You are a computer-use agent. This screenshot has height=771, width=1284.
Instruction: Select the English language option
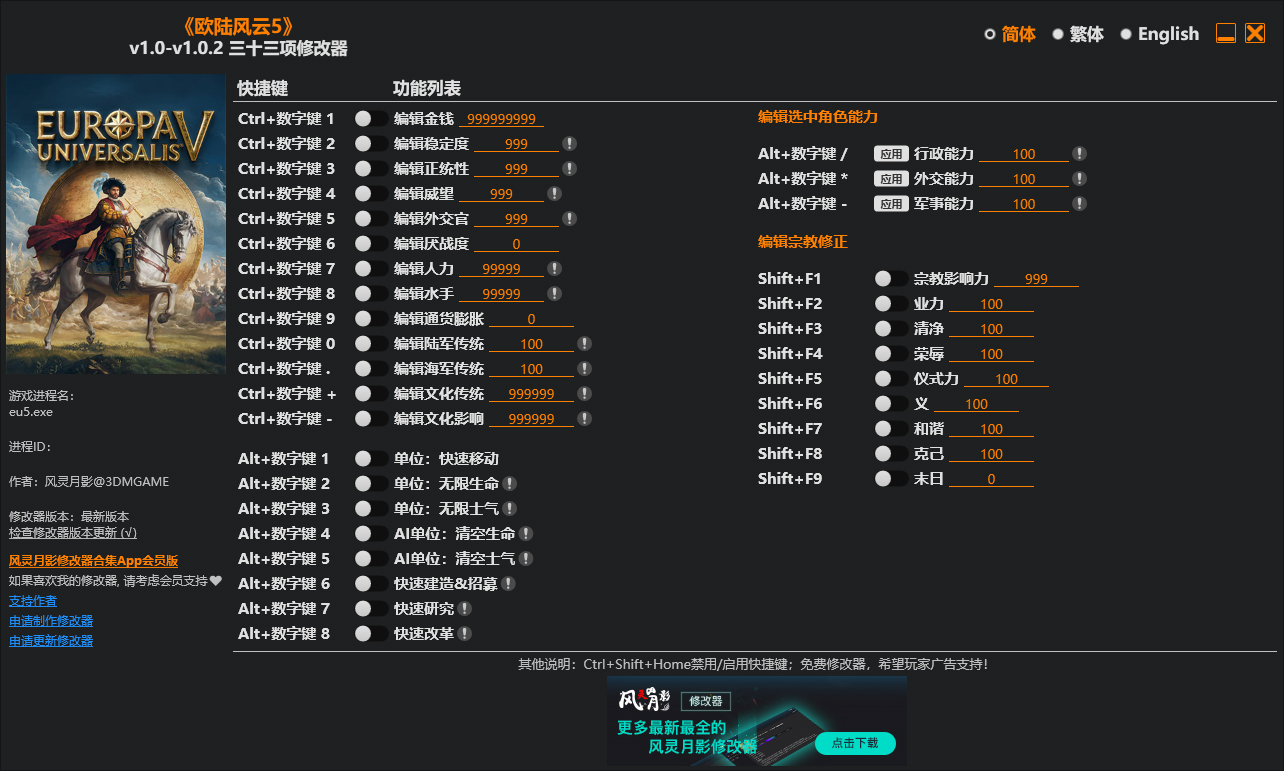tap(1160, 33)
